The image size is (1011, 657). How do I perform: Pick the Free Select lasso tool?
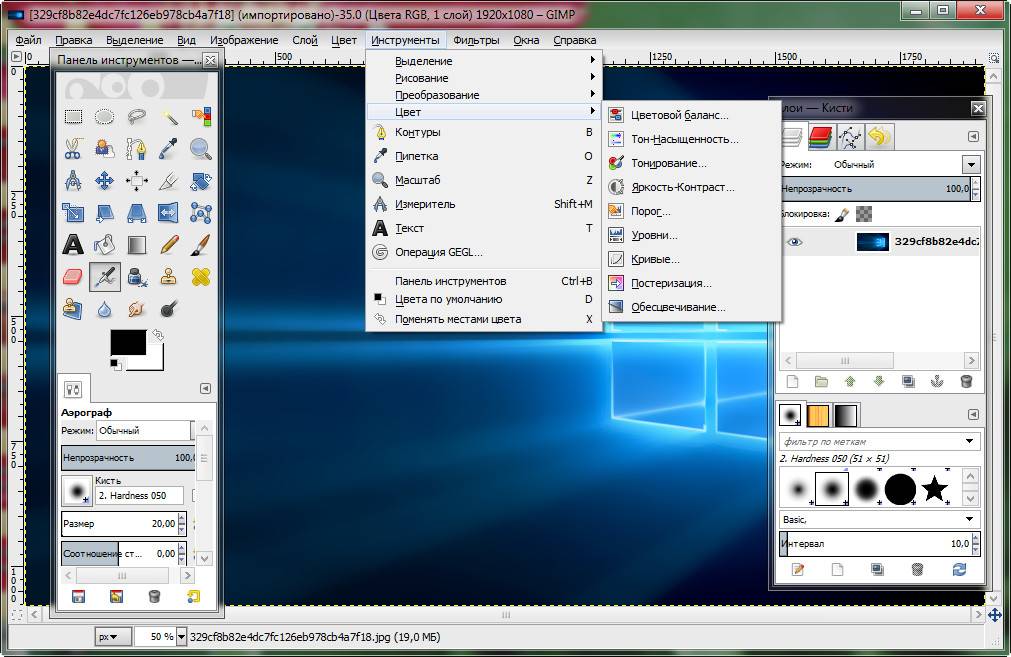coord(137,117)
